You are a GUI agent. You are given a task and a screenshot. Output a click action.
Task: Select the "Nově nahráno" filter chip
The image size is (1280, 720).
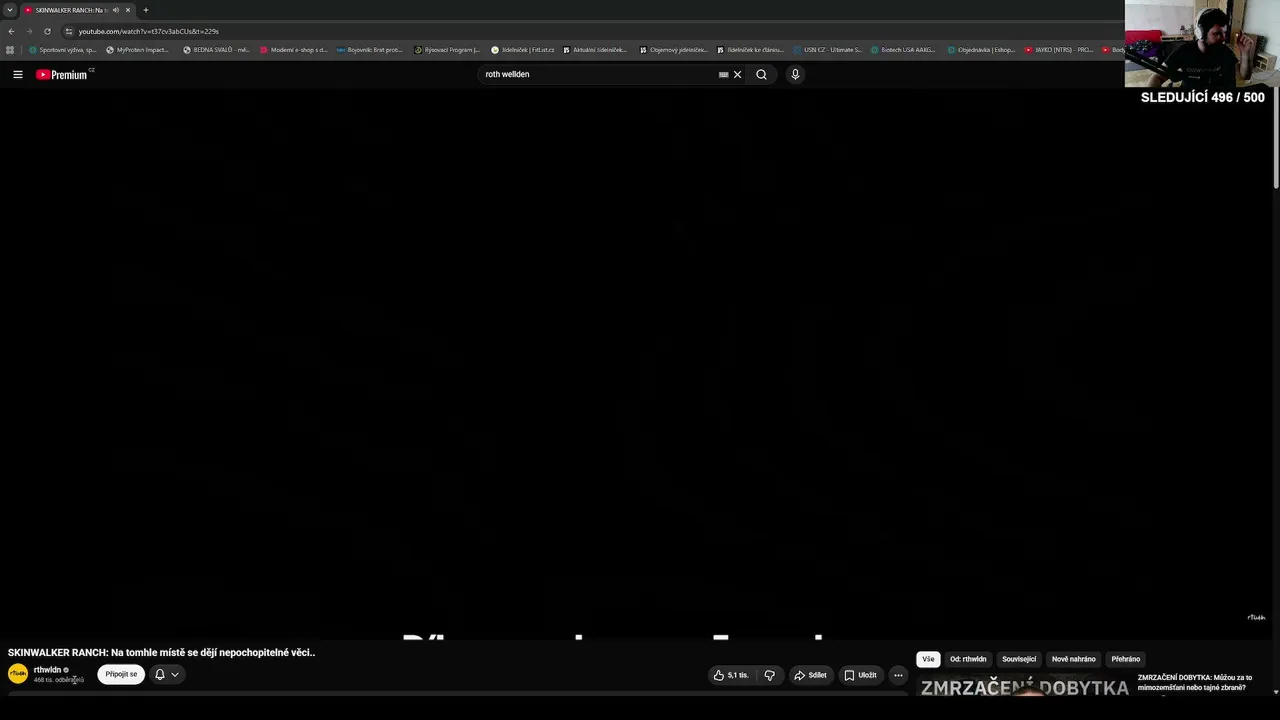tap(1074, 659)
